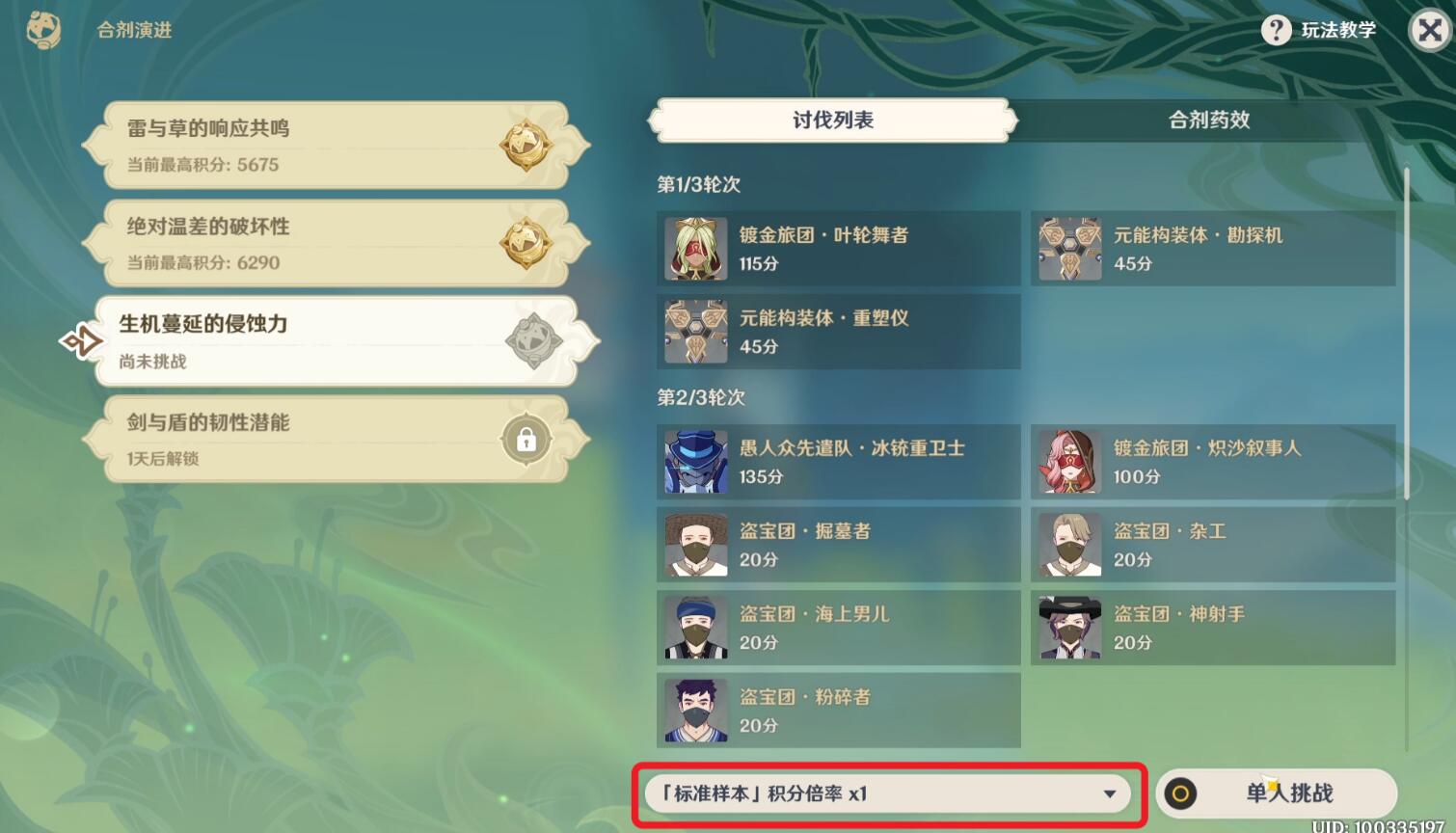1456x833 pixels.
Task: Click the enemy list vertical scrollbar
Action: point(1407,333)
